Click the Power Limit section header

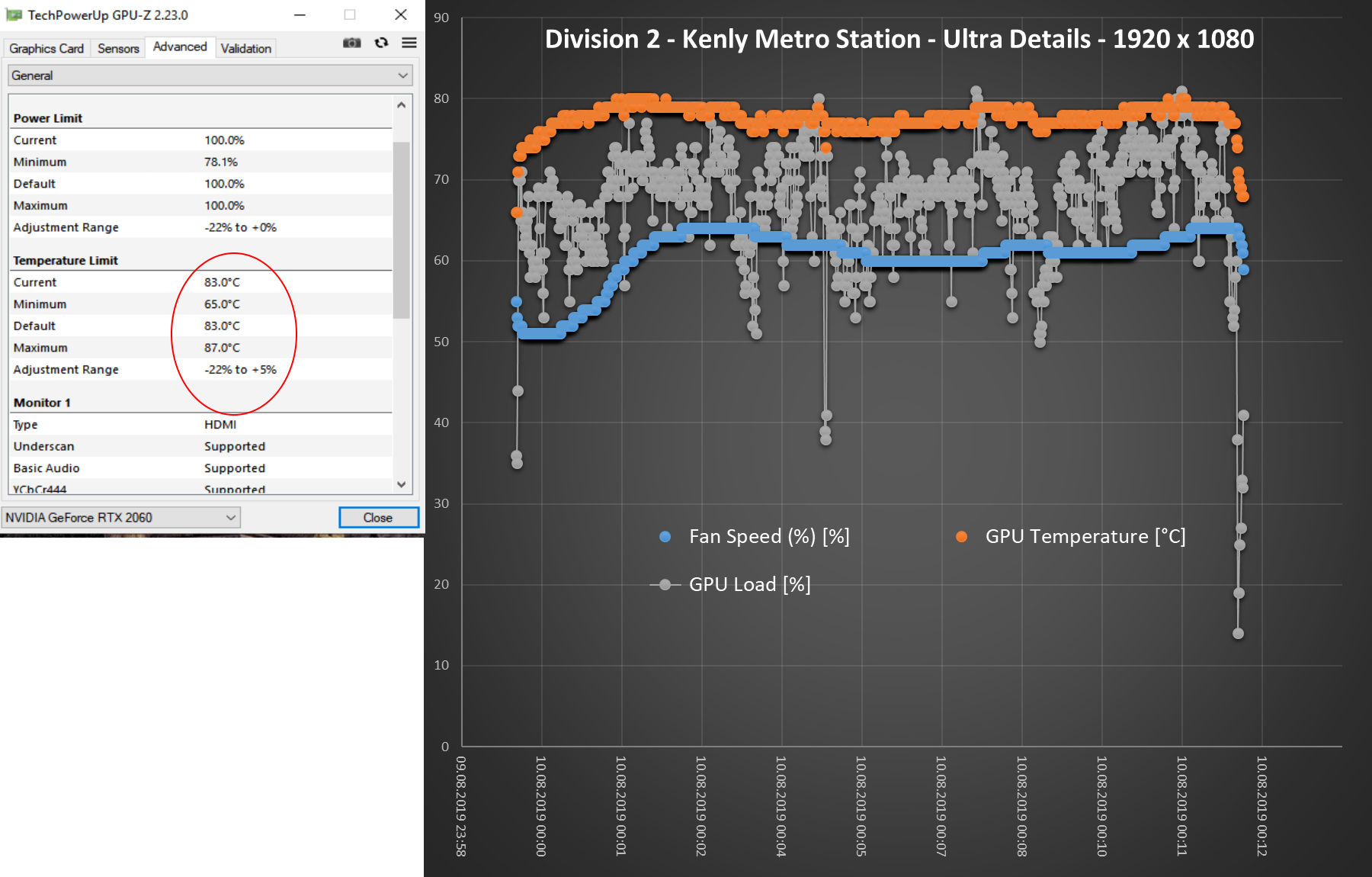(48, 118)
